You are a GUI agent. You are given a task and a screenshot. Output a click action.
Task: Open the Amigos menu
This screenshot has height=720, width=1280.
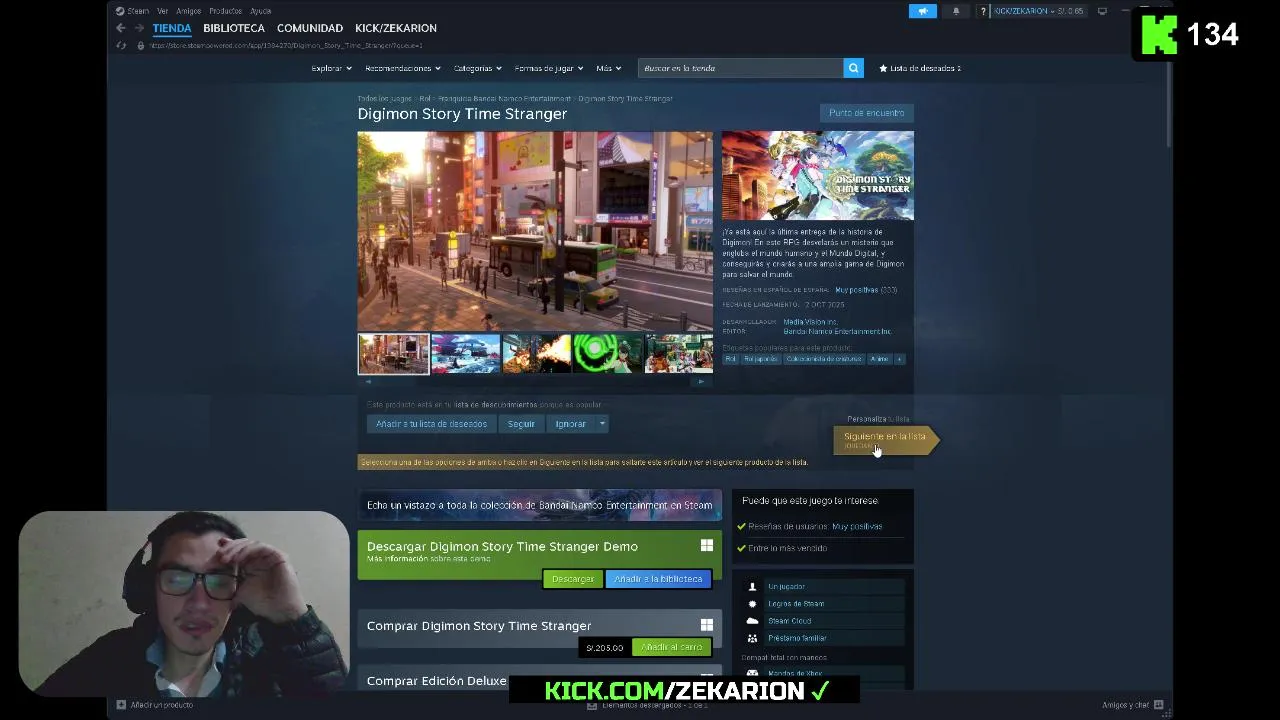point(189,11)
